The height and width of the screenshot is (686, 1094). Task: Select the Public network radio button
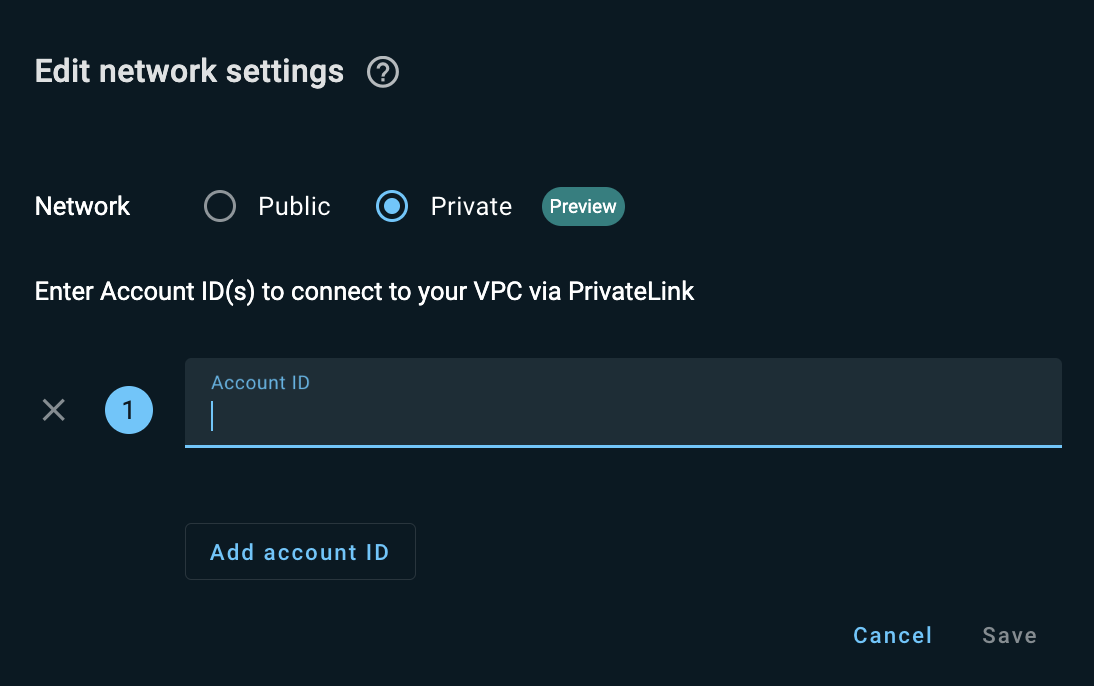tap(220, 207)
